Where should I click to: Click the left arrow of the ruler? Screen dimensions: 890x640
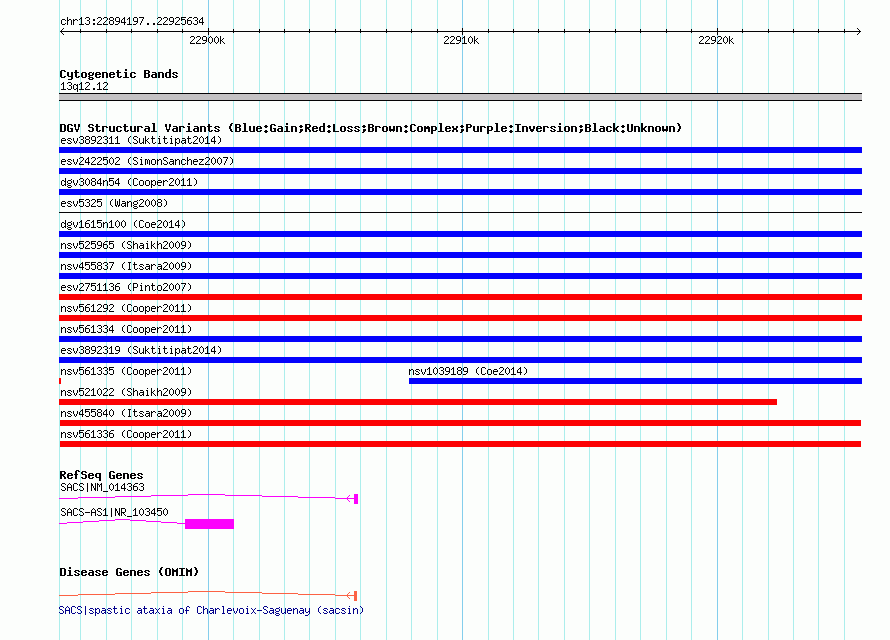[x=62, y=32]
